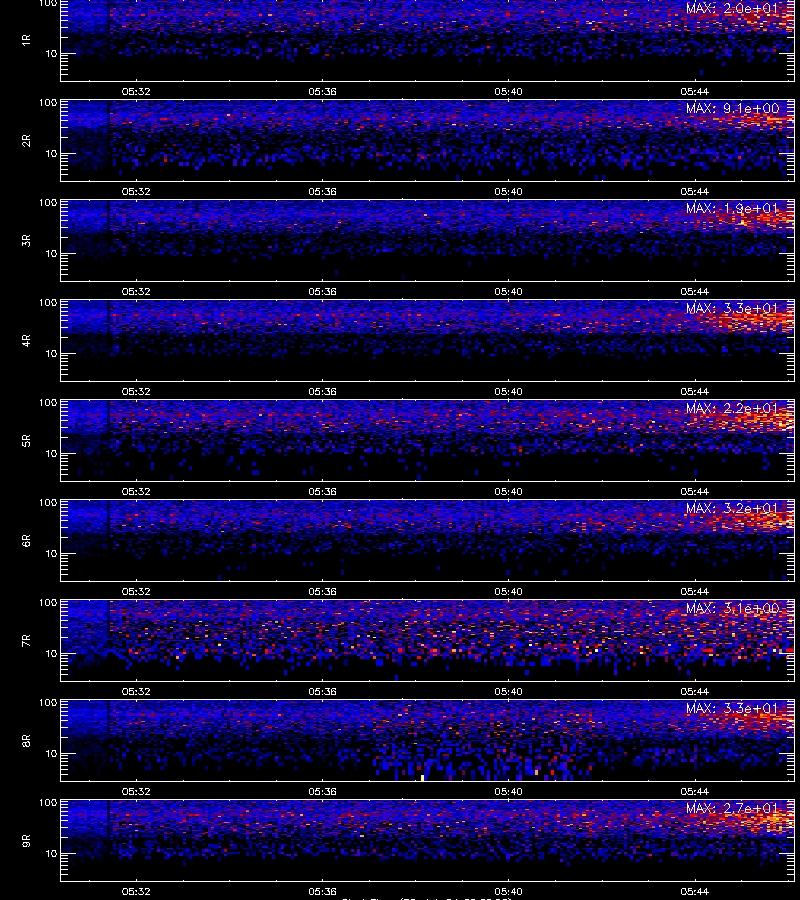Click the 05:44 time tick under panel 7R
The image size is (800, 900).
tap(694, 691)
